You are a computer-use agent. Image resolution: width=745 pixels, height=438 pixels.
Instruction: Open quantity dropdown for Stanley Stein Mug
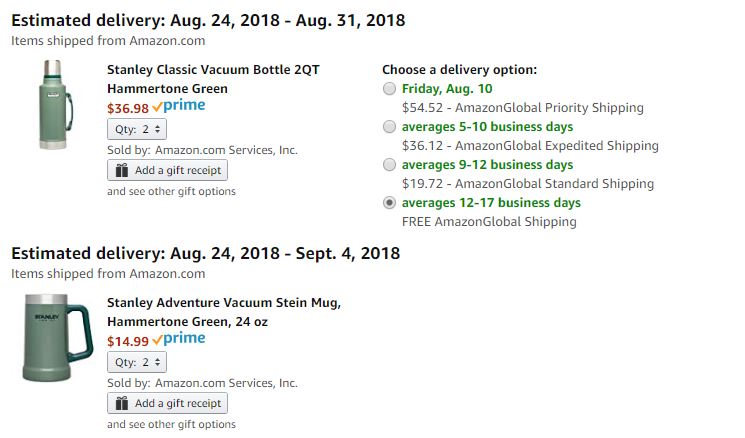pos(137,362)
